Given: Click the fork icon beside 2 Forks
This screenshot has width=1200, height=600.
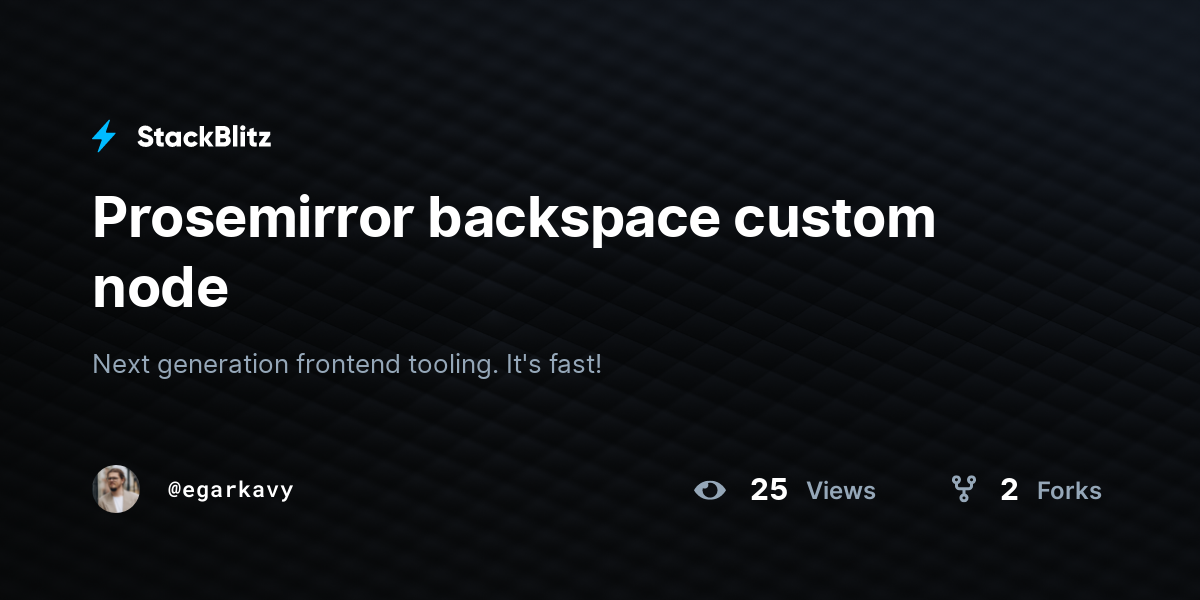Looking at the screenshot, I should [x=964, y=489].
